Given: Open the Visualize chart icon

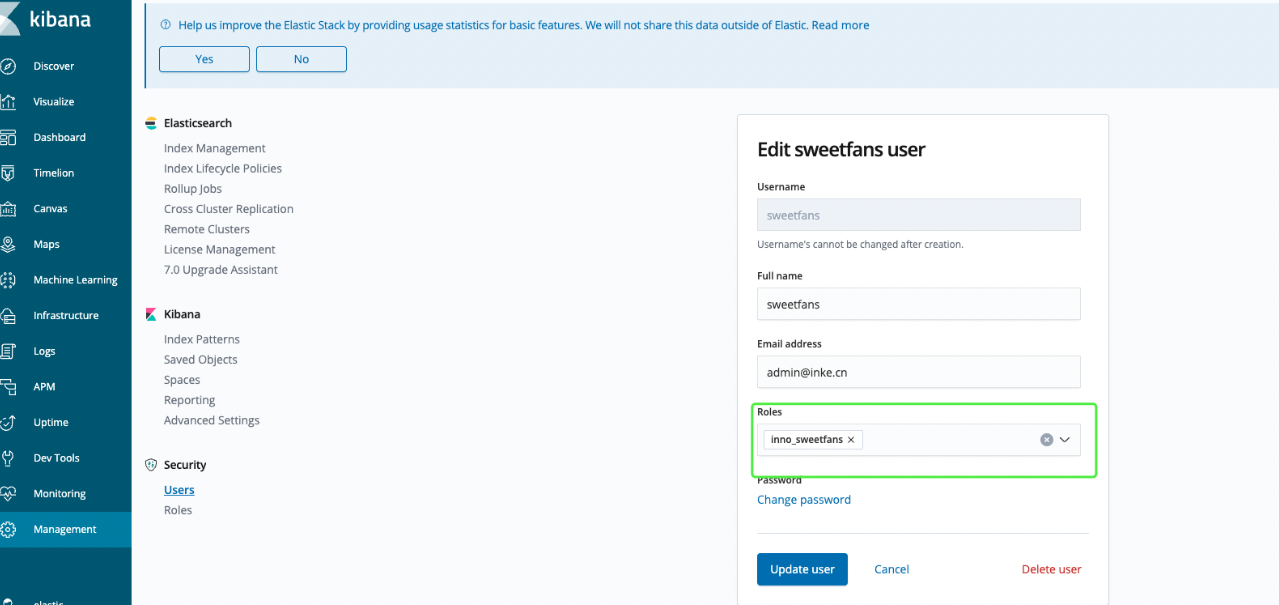Looking at the screenshot, I should click(x=8, y=102).
